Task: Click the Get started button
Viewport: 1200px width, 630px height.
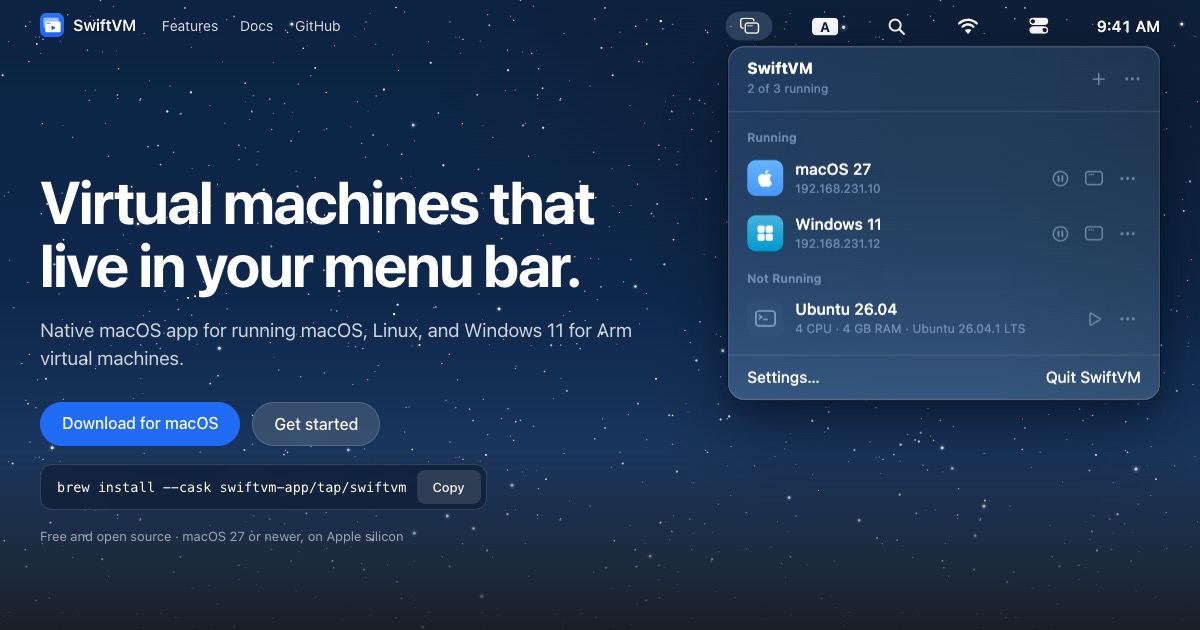Action: 316,424
